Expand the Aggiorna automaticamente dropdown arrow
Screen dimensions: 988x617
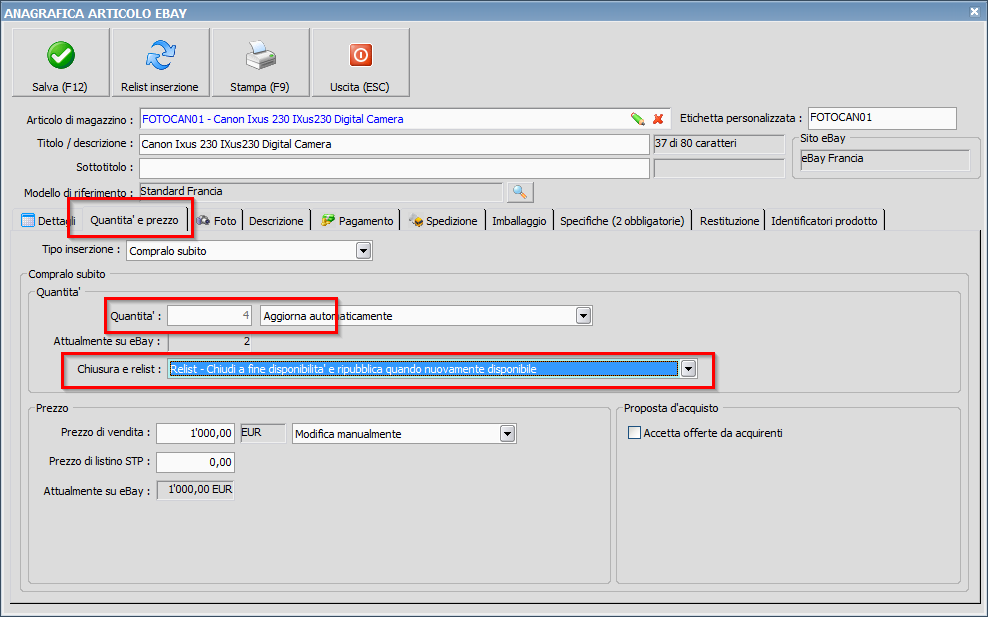[583, 316]
